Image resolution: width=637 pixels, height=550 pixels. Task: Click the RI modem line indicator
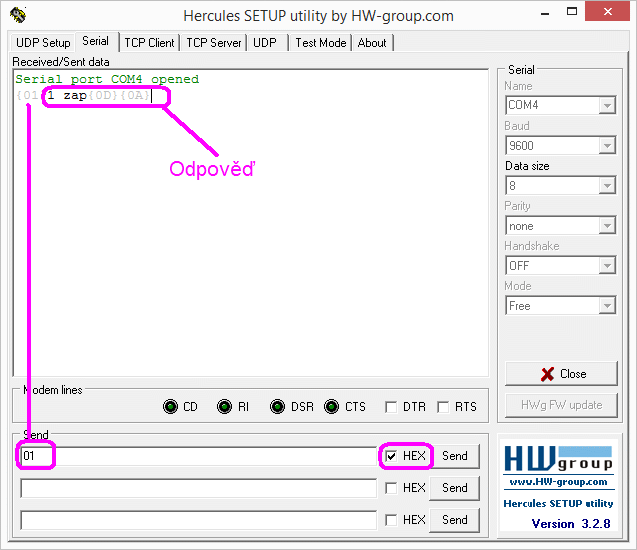pyautogui.click(x=224, y=407)
